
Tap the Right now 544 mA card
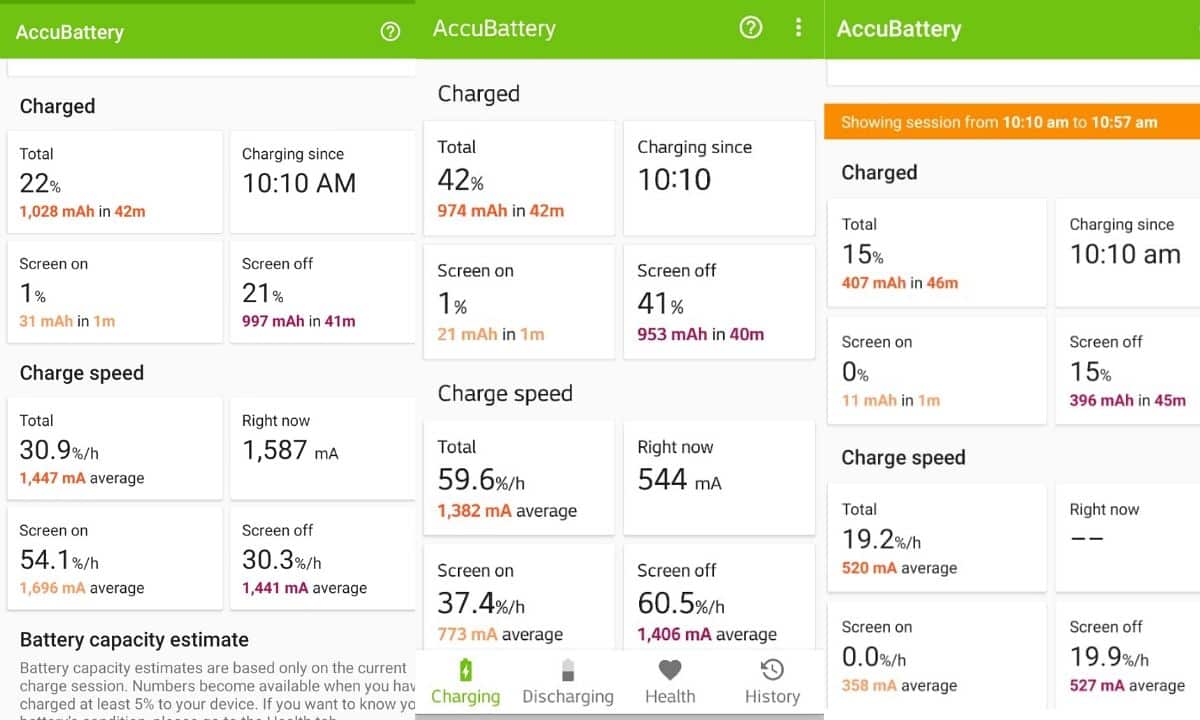coord(718,478)
